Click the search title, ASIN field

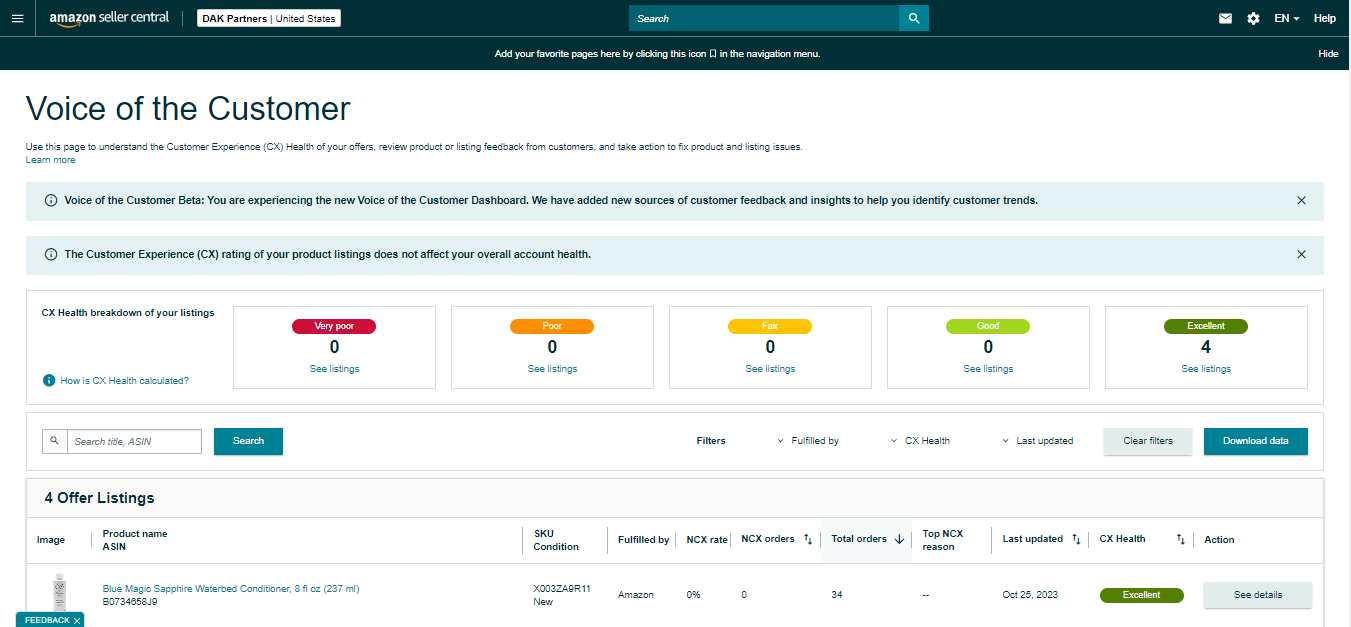tap(134, 441)
